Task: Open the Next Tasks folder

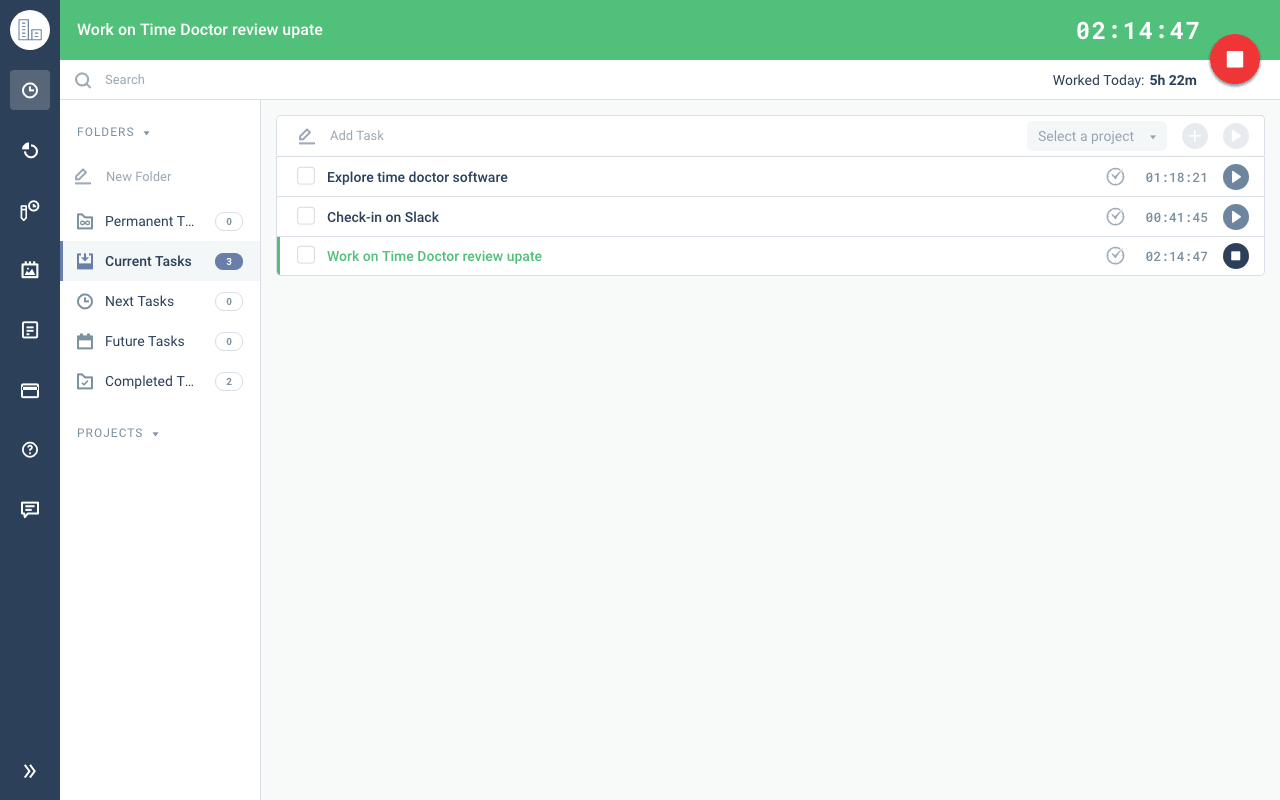Action: point(160,301)
